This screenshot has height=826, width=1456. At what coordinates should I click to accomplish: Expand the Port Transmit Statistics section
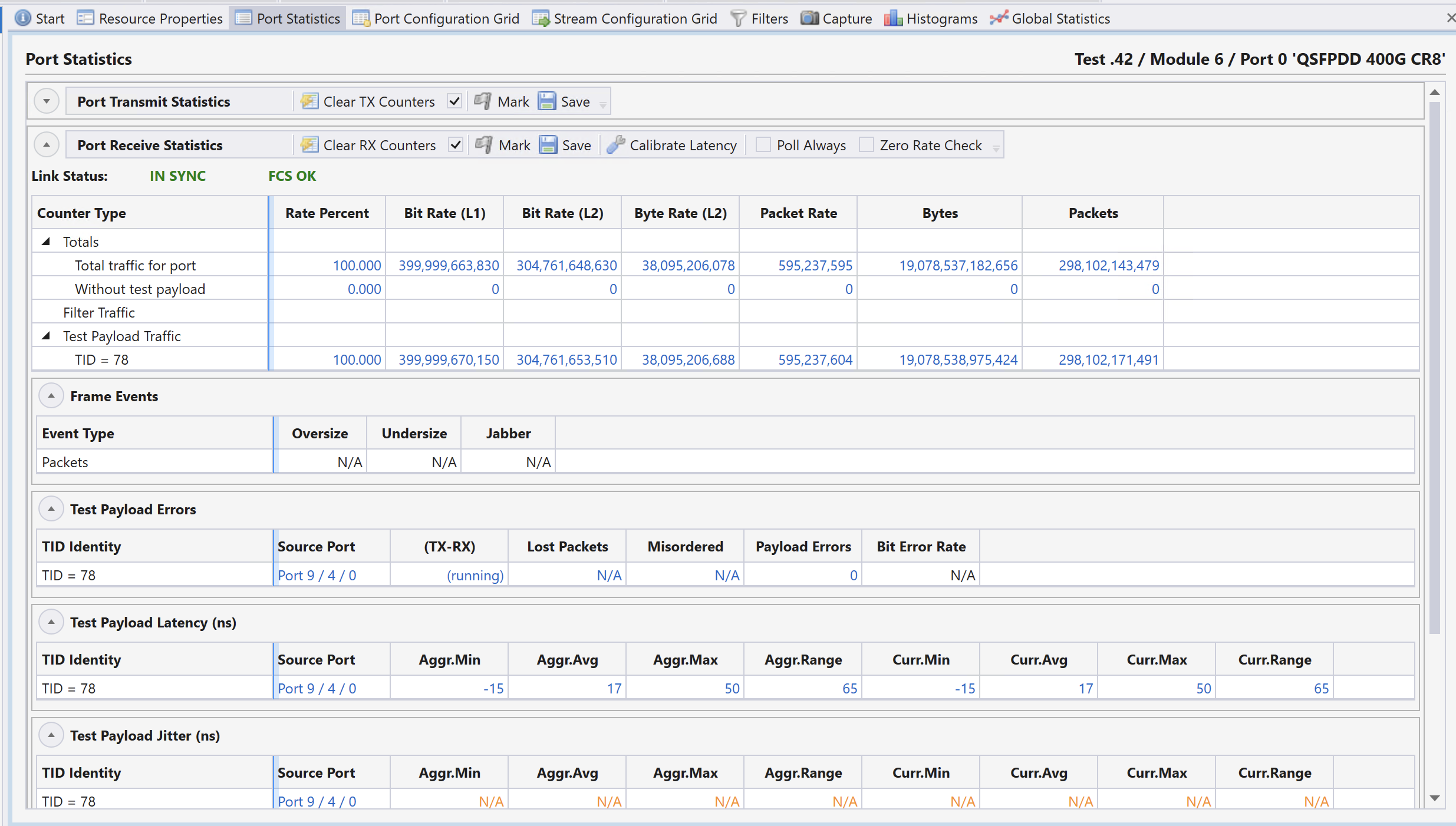pos(47,101)
